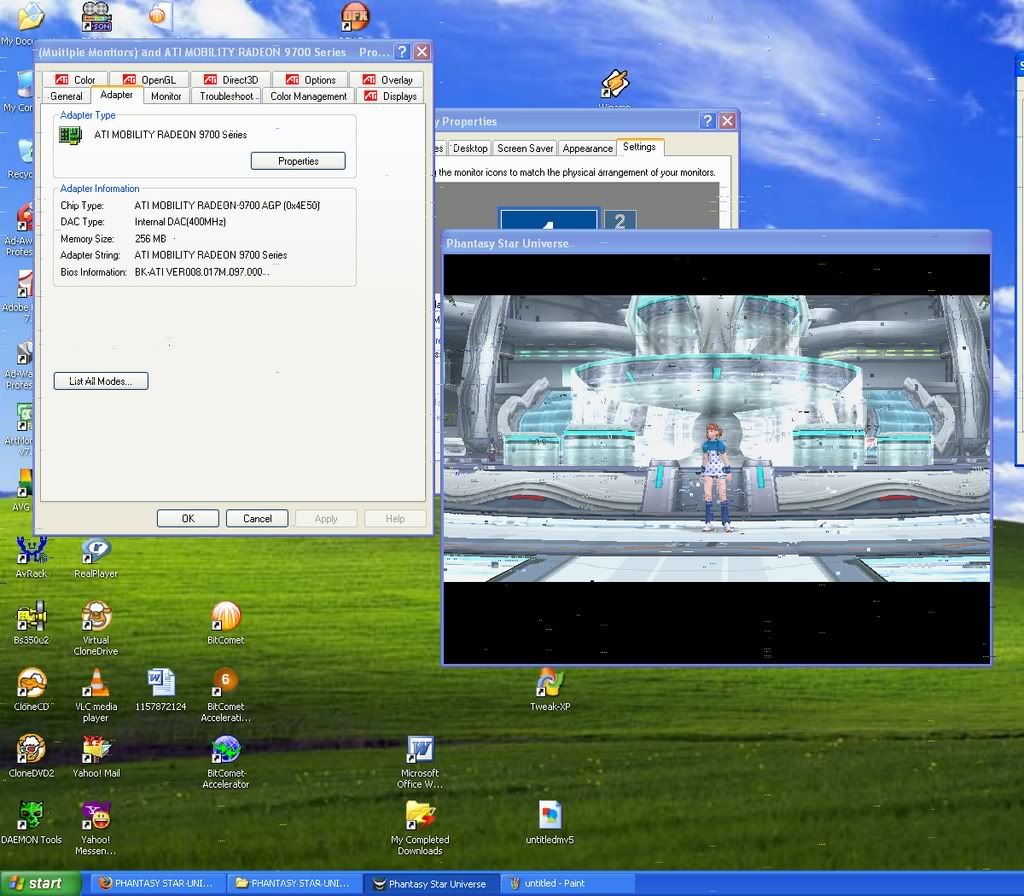Open CloneCD desktop icon
Viewport: 1024px width, 896px height.
point(31,690)
